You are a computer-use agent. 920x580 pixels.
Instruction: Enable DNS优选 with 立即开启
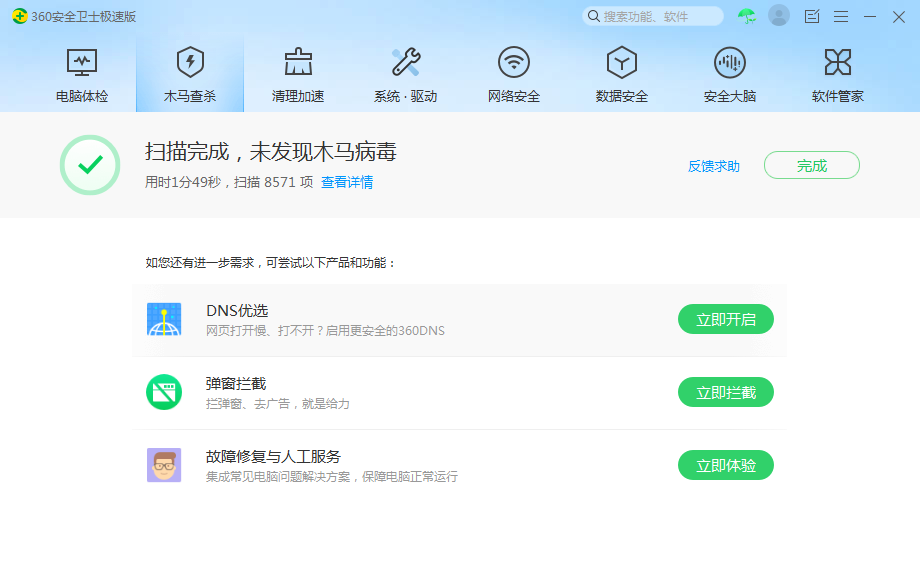pyautogui.click(x=726, y=319)
